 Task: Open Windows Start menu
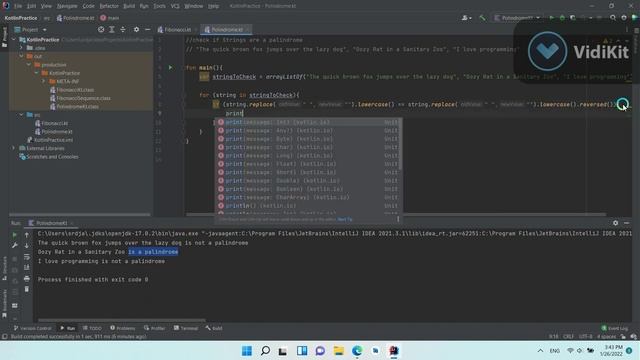coord(247,351)
